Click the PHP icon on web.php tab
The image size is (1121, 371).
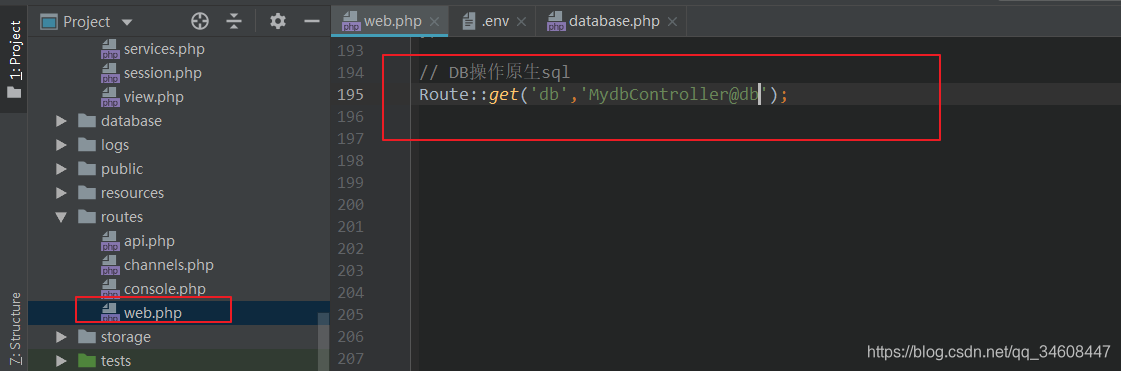[x=351, y=22]
